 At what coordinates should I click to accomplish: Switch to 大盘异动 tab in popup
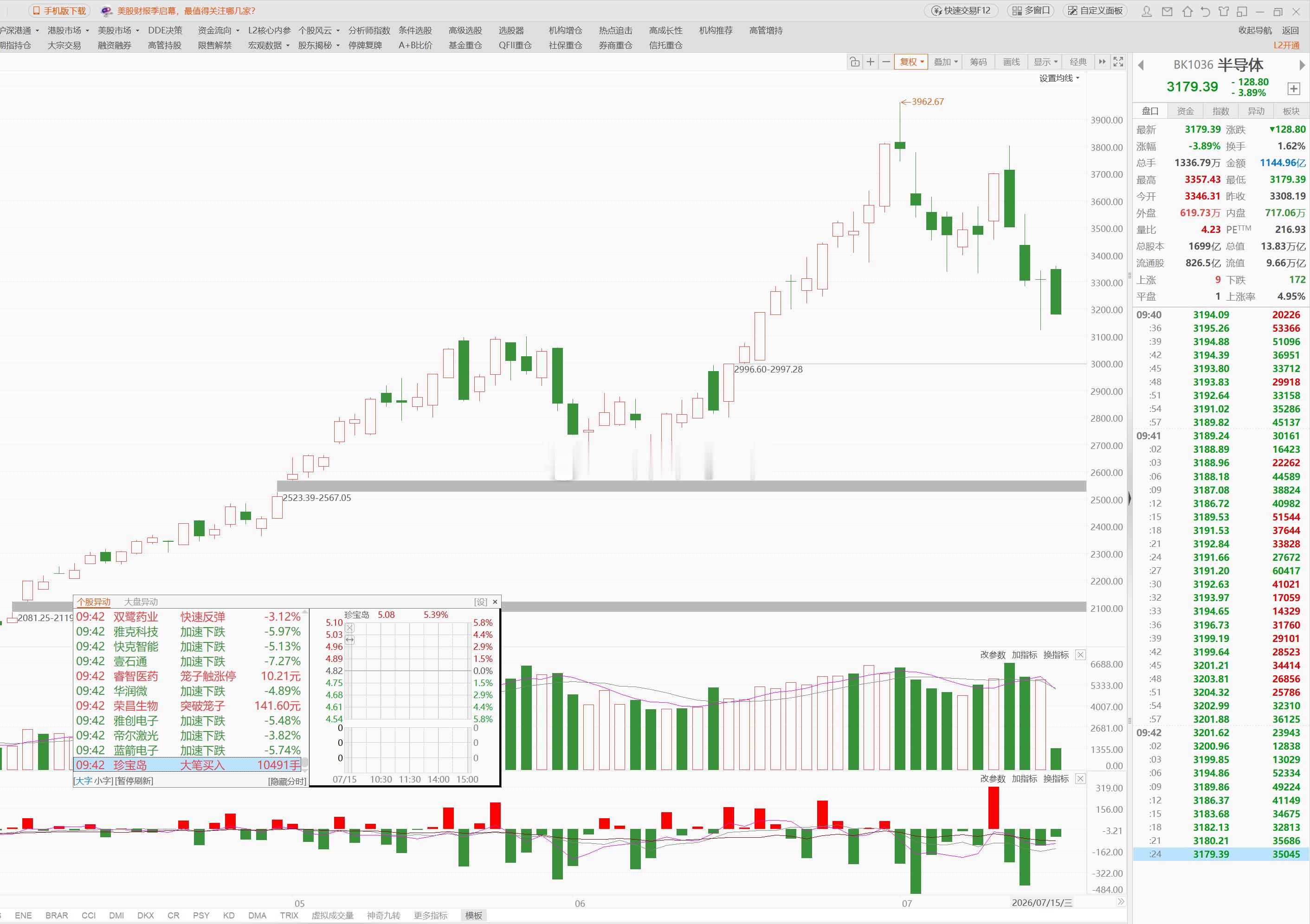pyautogui.click(x=141, y=602)
